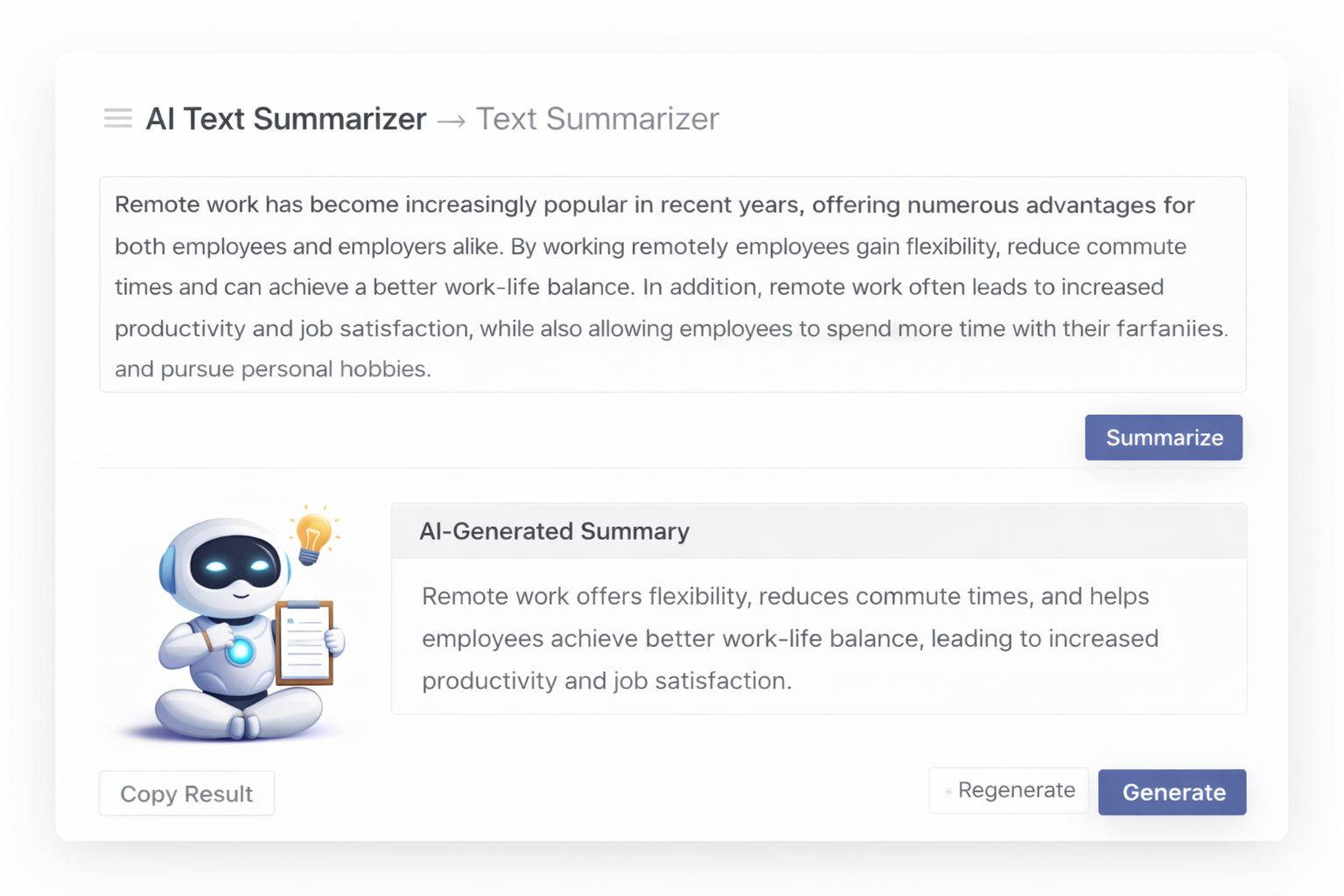This screenshot has height=896, width=1344.
Task: Select the AI Text Summarizer breadcrumb title
Action: click(x=285, y=118)
